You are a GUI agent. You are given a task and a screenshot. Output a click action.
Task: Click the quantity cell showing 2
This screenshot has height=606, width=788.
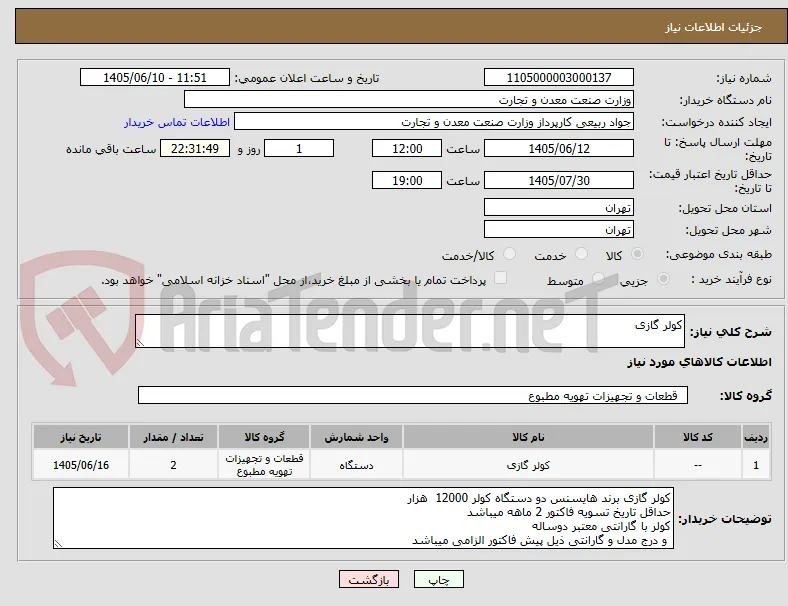point(173,465)
